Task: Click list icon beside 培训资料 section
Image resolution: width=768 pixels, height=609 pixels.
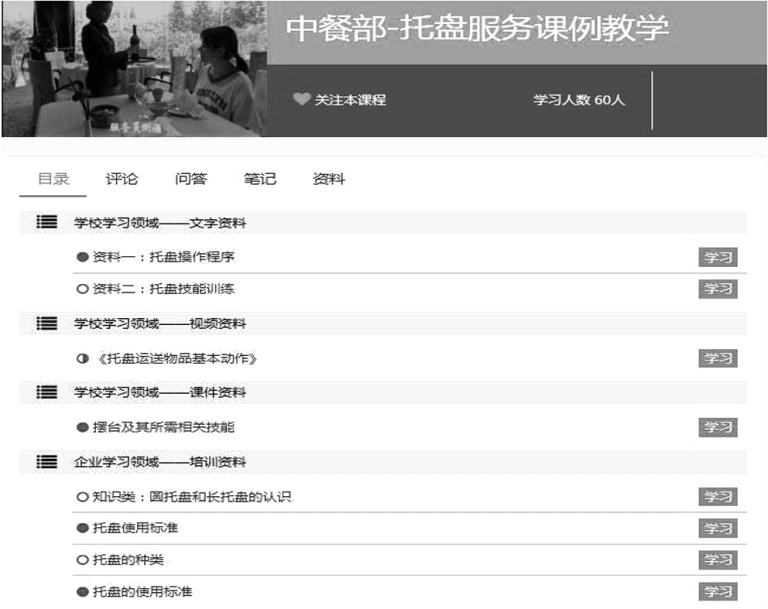Action: tap(46, 462)
